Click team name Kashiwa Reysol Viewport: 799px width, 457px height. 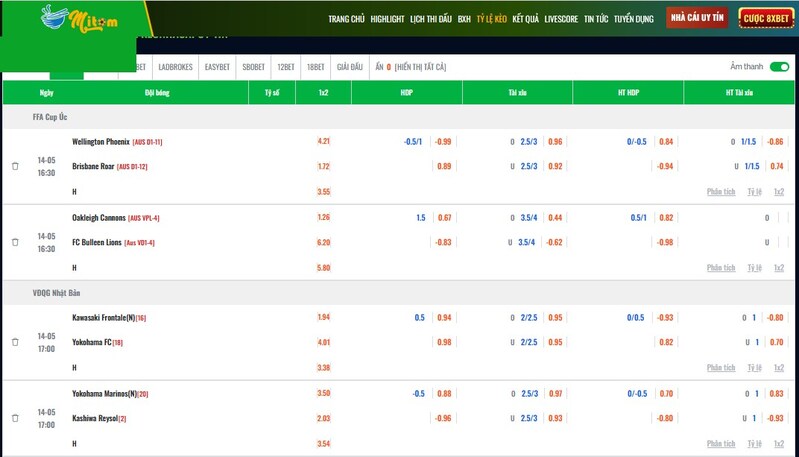pos(95,418)
